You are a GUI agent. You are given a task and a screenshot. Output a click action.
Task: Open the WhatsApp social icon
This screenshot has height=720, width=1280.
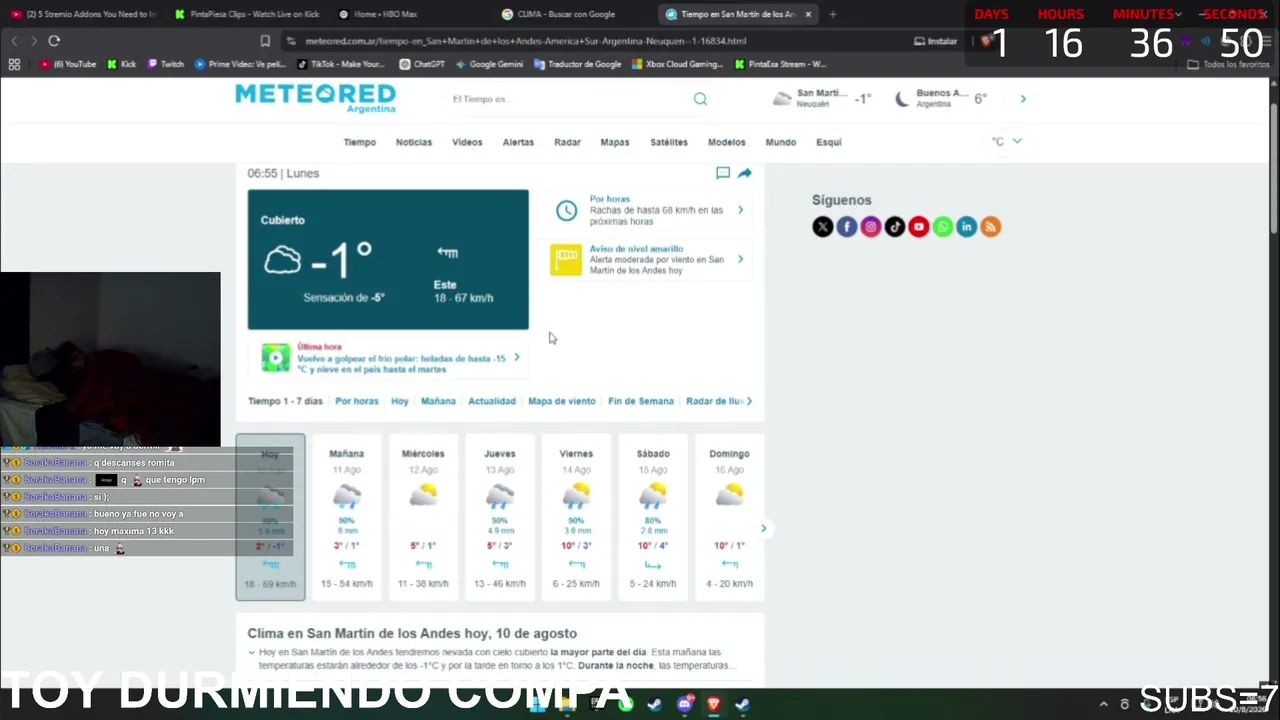(942, 227)
